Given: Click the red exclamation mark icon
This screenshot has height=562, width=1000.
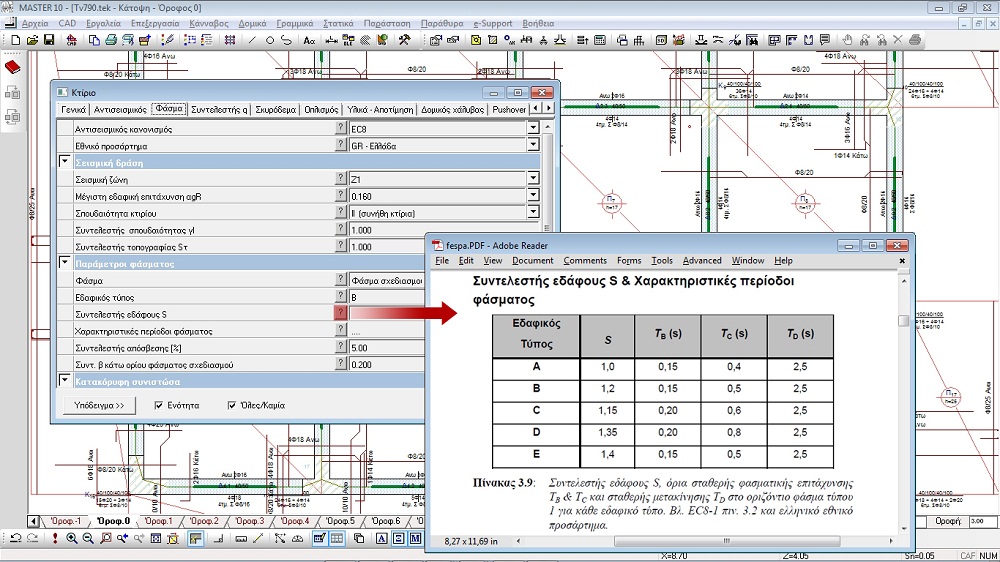Looking at the screenshot, I should (x=55, y=538).
